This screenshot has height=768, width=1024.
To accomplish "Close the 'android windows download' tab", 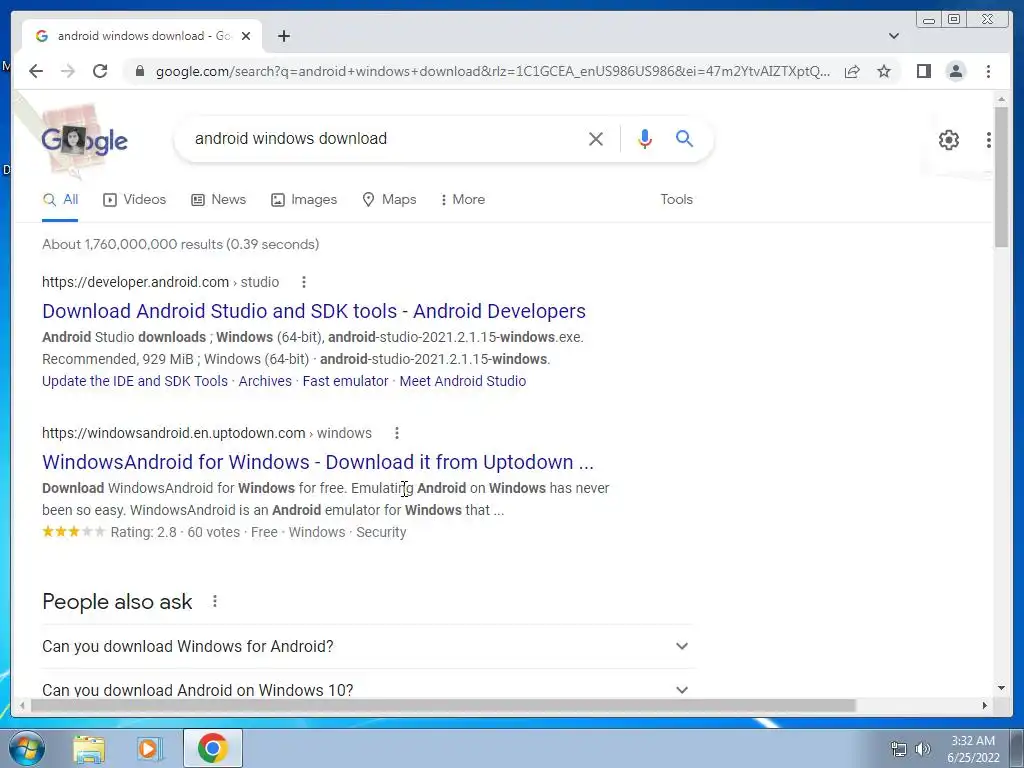I will (246, 36).
